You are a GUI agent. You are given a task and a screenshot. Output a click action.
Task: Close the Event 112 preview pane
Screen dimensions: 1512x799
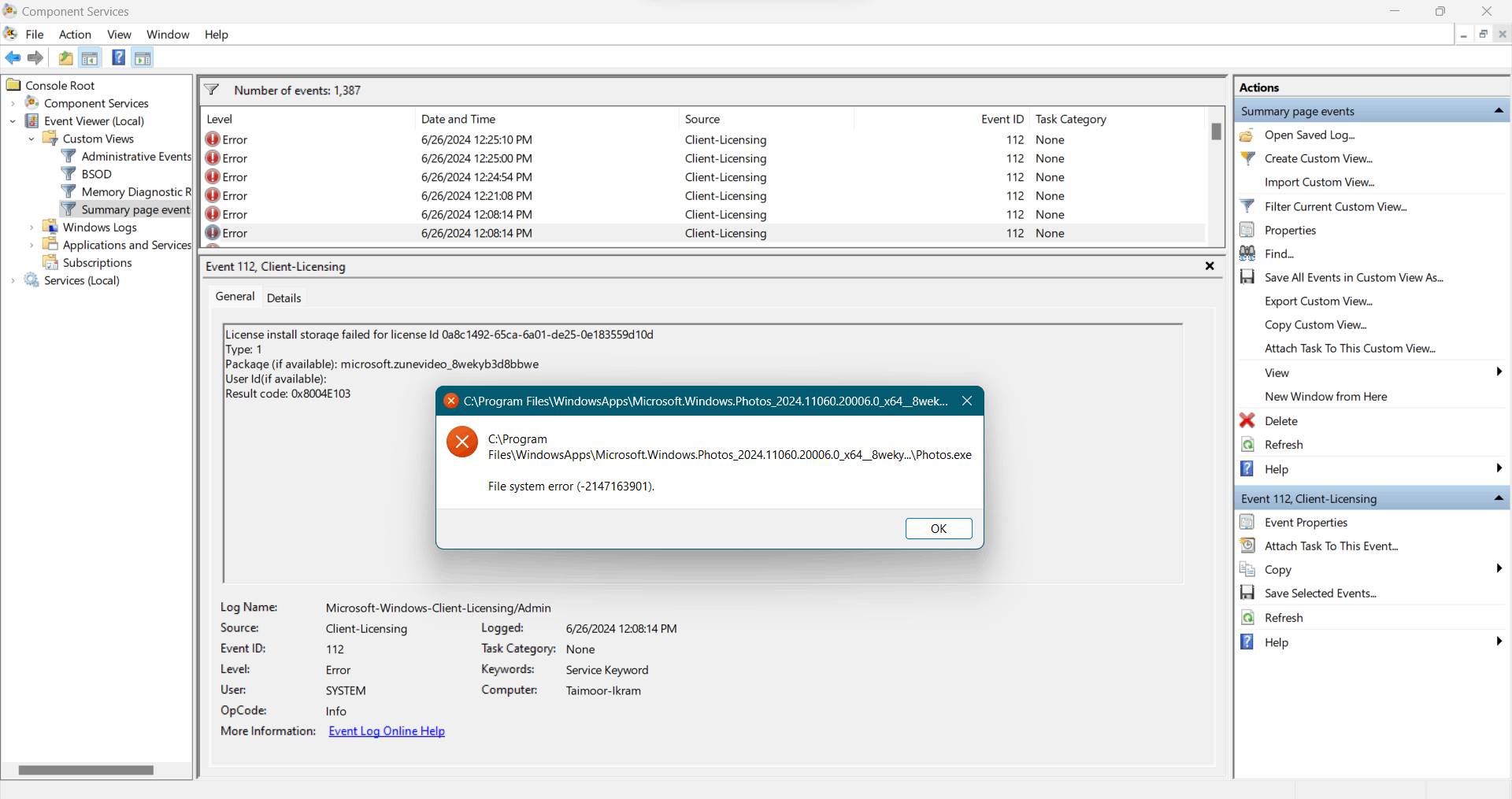pos(1210,266)
